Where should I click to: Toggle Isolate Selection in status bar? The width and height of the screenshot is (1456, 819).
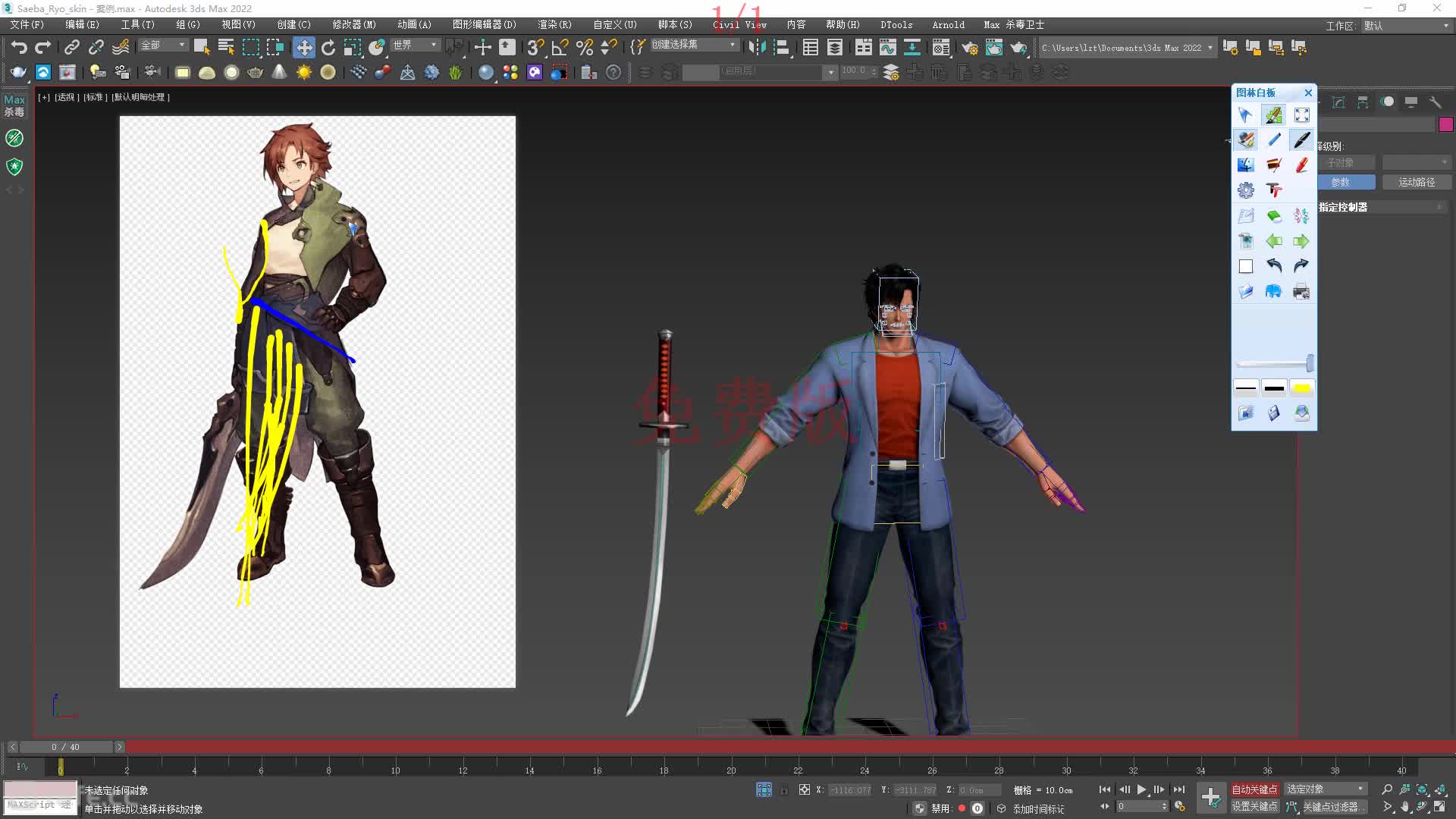(x=764, y=789)
